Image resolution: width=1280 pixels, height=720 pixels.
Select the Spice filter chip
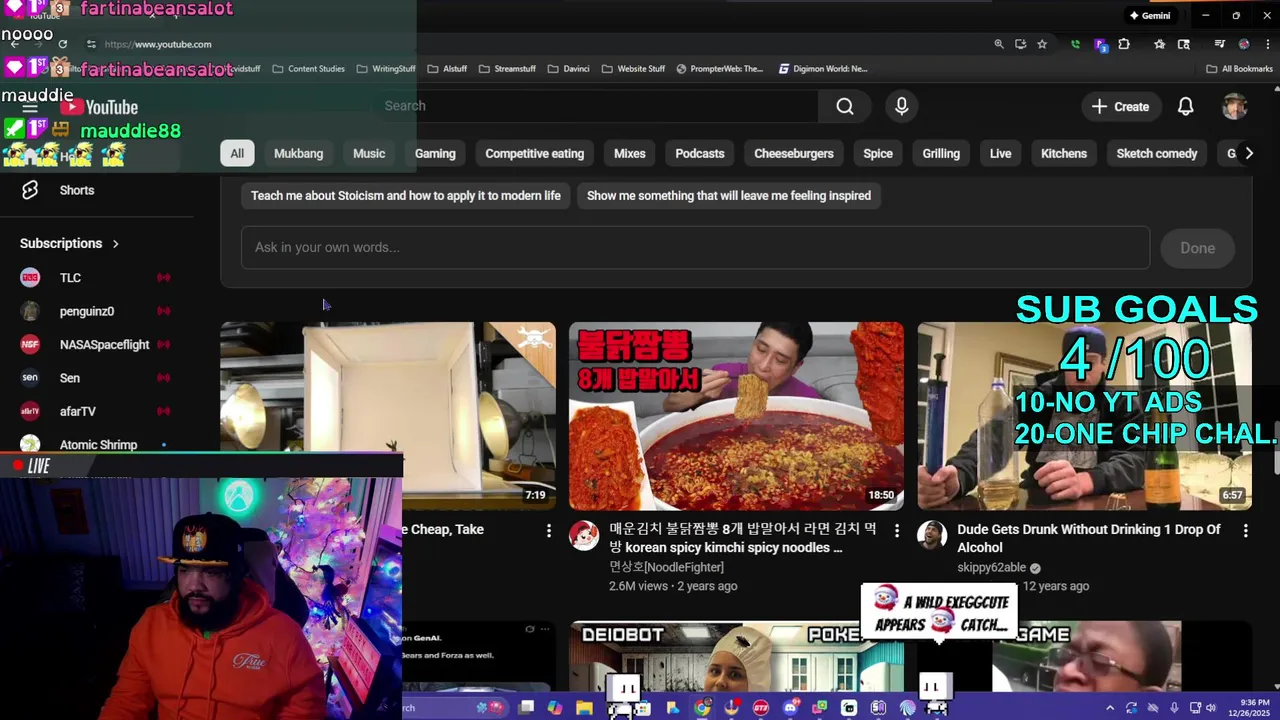878,153
